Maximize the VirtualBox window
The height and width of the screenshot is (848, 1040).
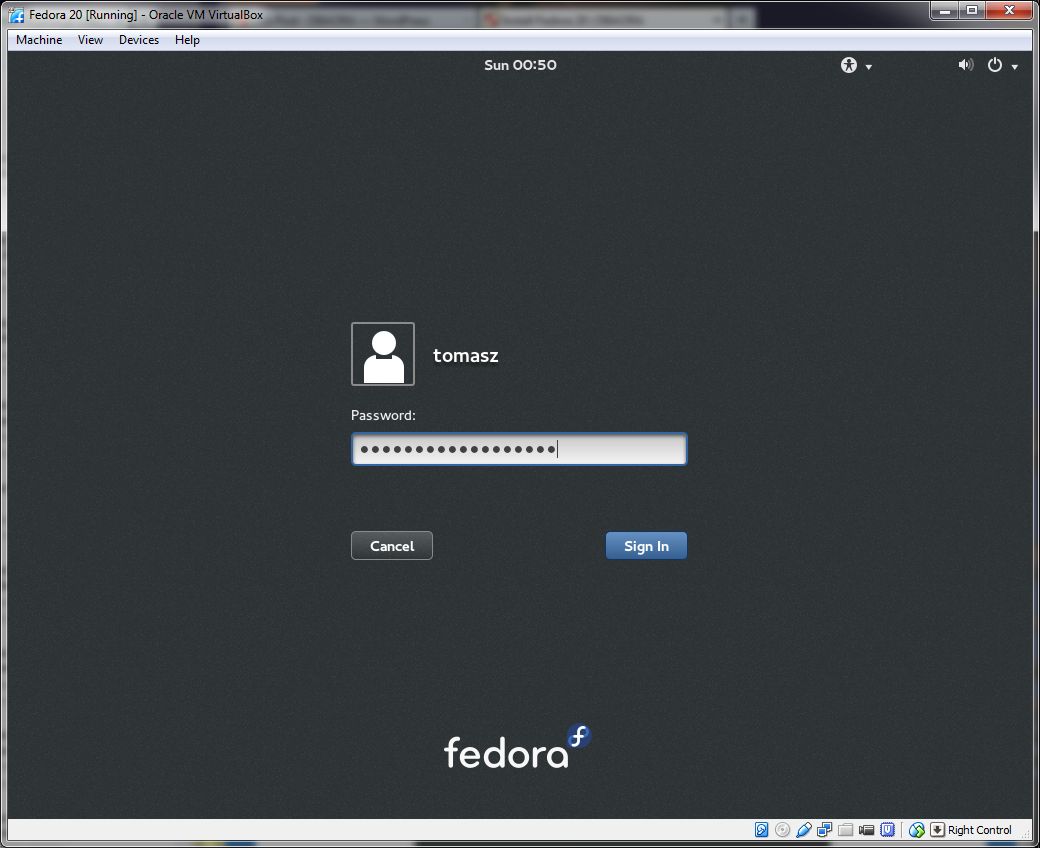coord(972,11)
